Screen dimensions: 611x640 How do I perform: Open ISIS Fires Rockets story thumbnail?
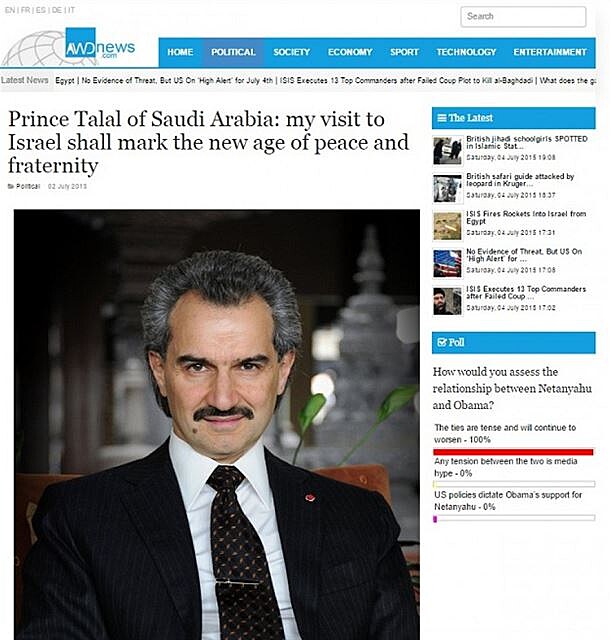(x=447, y=226)
